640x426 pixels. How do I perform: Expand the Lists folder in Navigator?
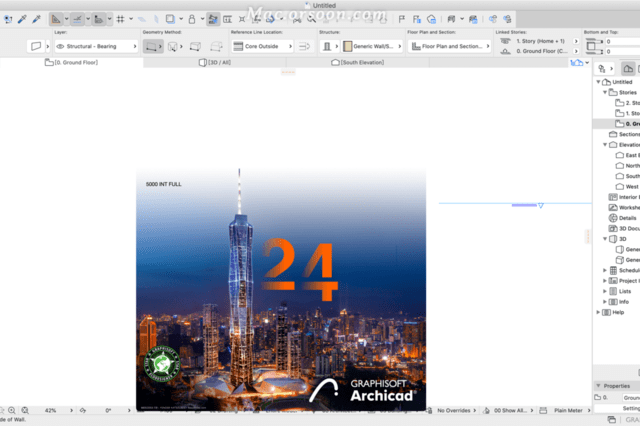605,291
